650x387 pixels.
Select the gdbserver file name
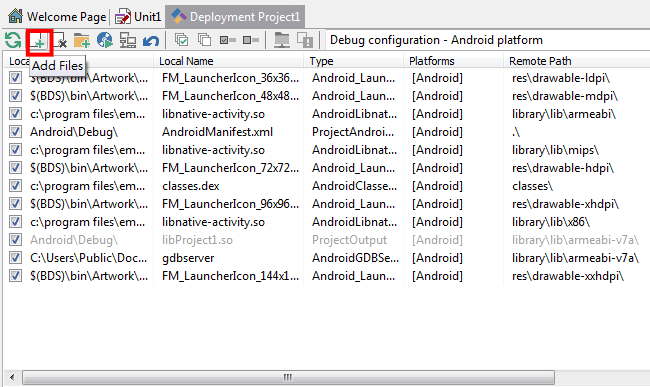coord(188,258)
